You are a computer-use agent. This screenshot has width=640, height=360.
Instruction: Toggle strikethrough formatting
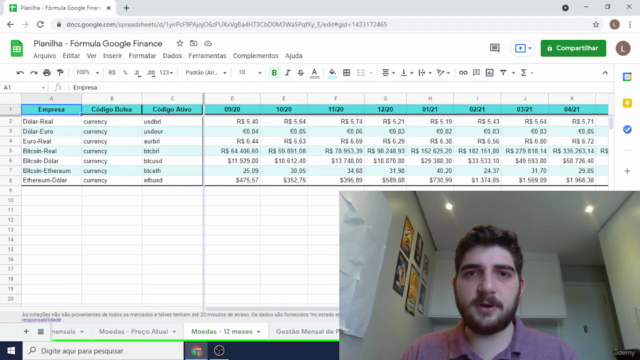point(300,73)
